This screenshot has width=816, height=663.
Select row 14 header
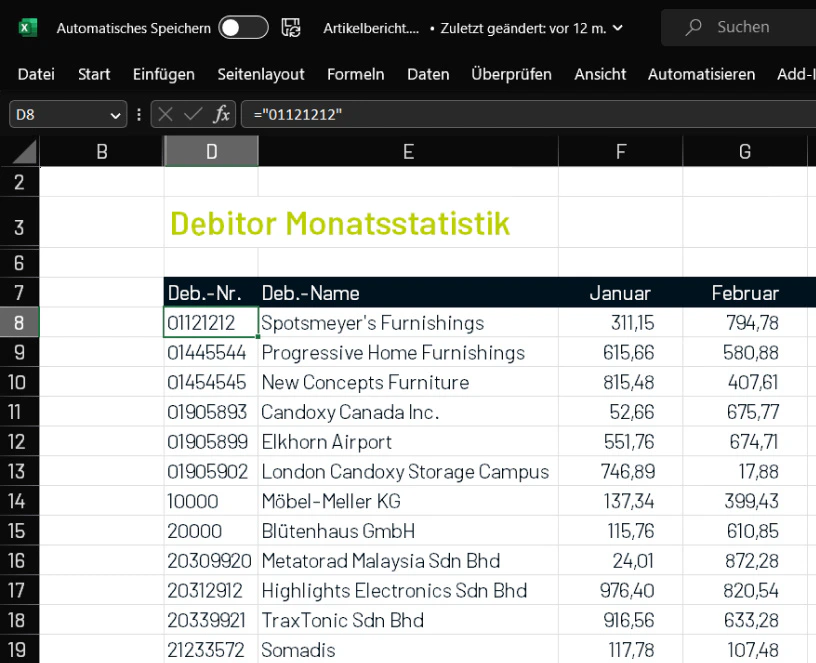tap(19, 501)
